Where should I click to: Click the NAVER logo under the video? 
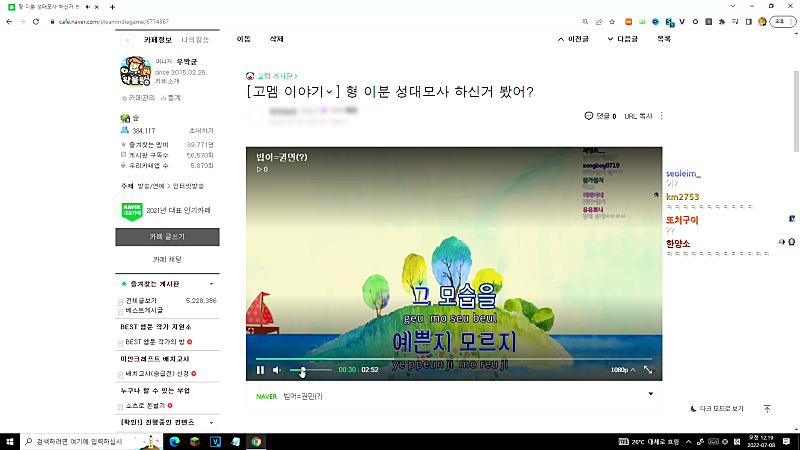pos(266,396)
